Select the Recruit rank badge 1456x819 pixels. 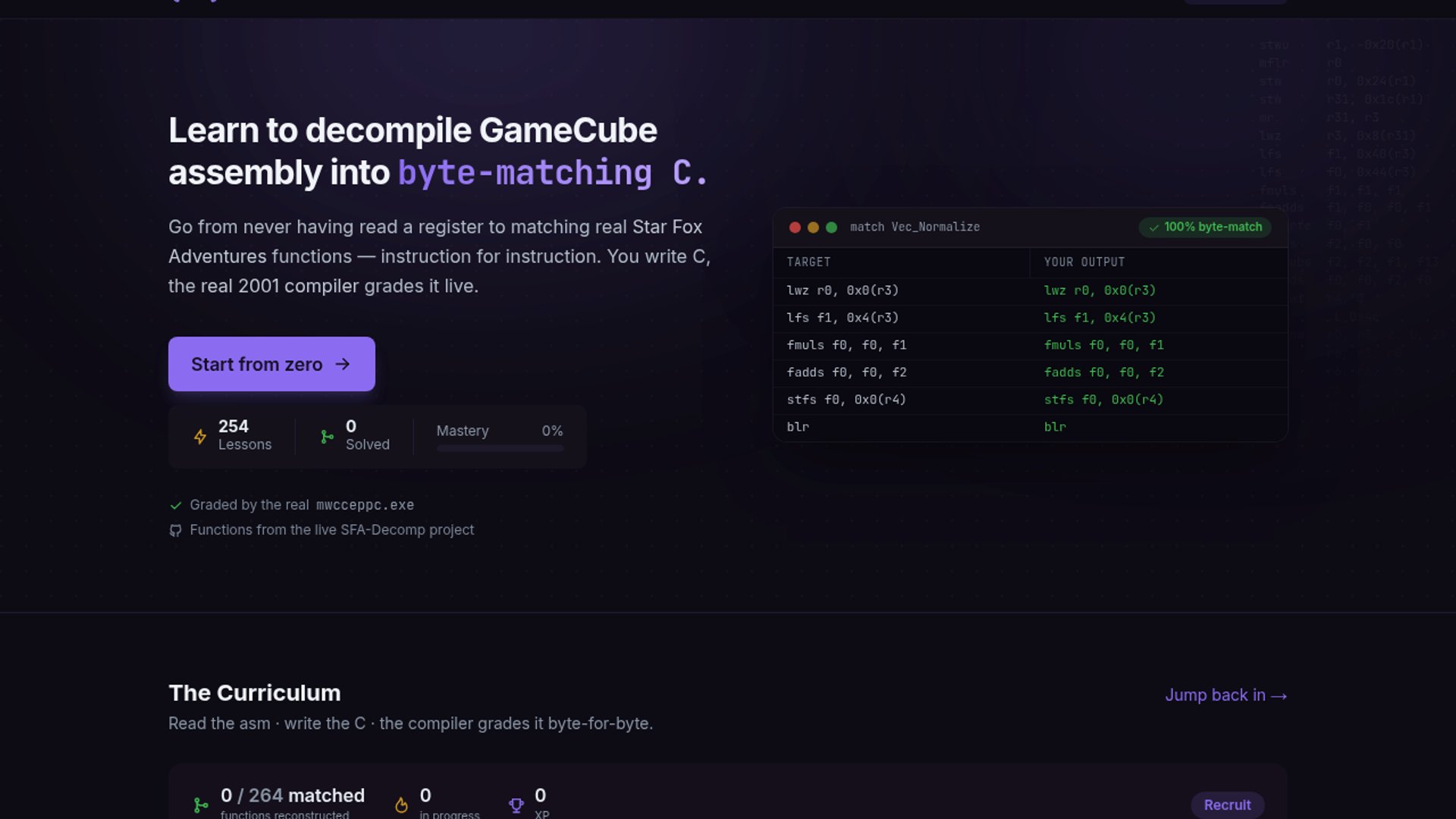[x=1227, y=805]
